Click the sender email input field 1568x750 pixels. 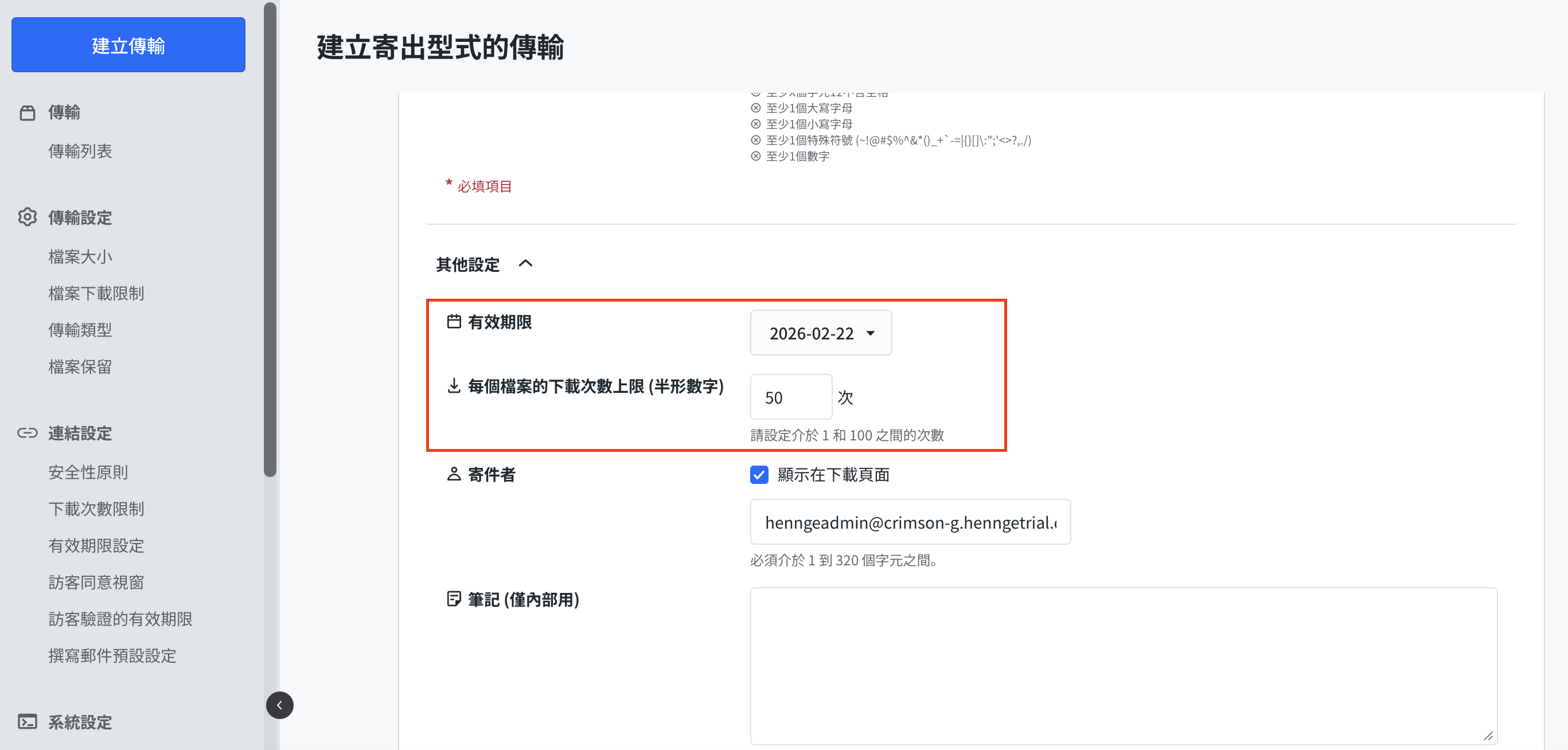click(910, 522)
